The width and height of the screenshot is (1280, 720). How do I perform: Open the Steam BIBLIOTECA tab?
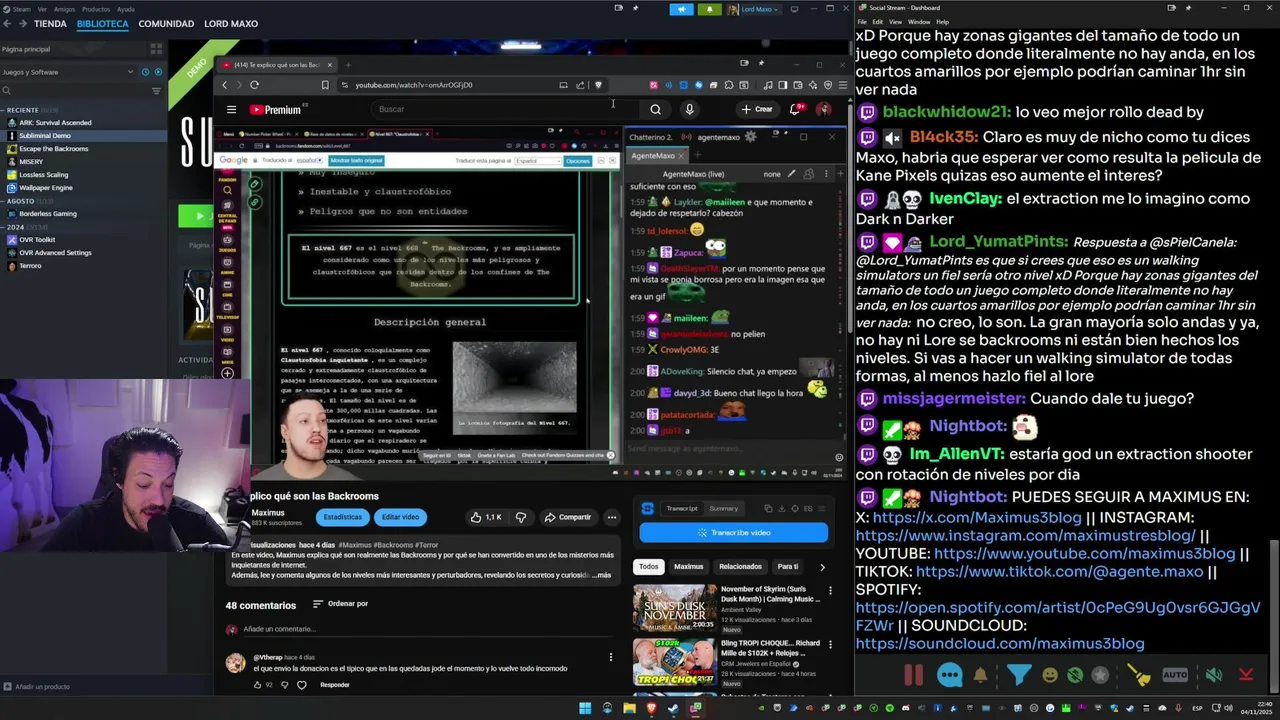pyautogui.click(x=102, y=23)
